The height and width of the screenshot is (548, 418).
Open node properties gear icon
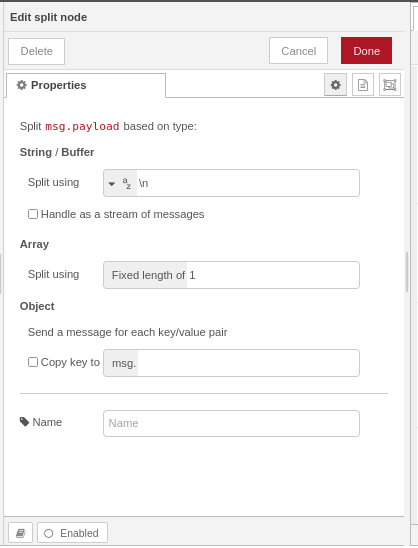(335, 85)
